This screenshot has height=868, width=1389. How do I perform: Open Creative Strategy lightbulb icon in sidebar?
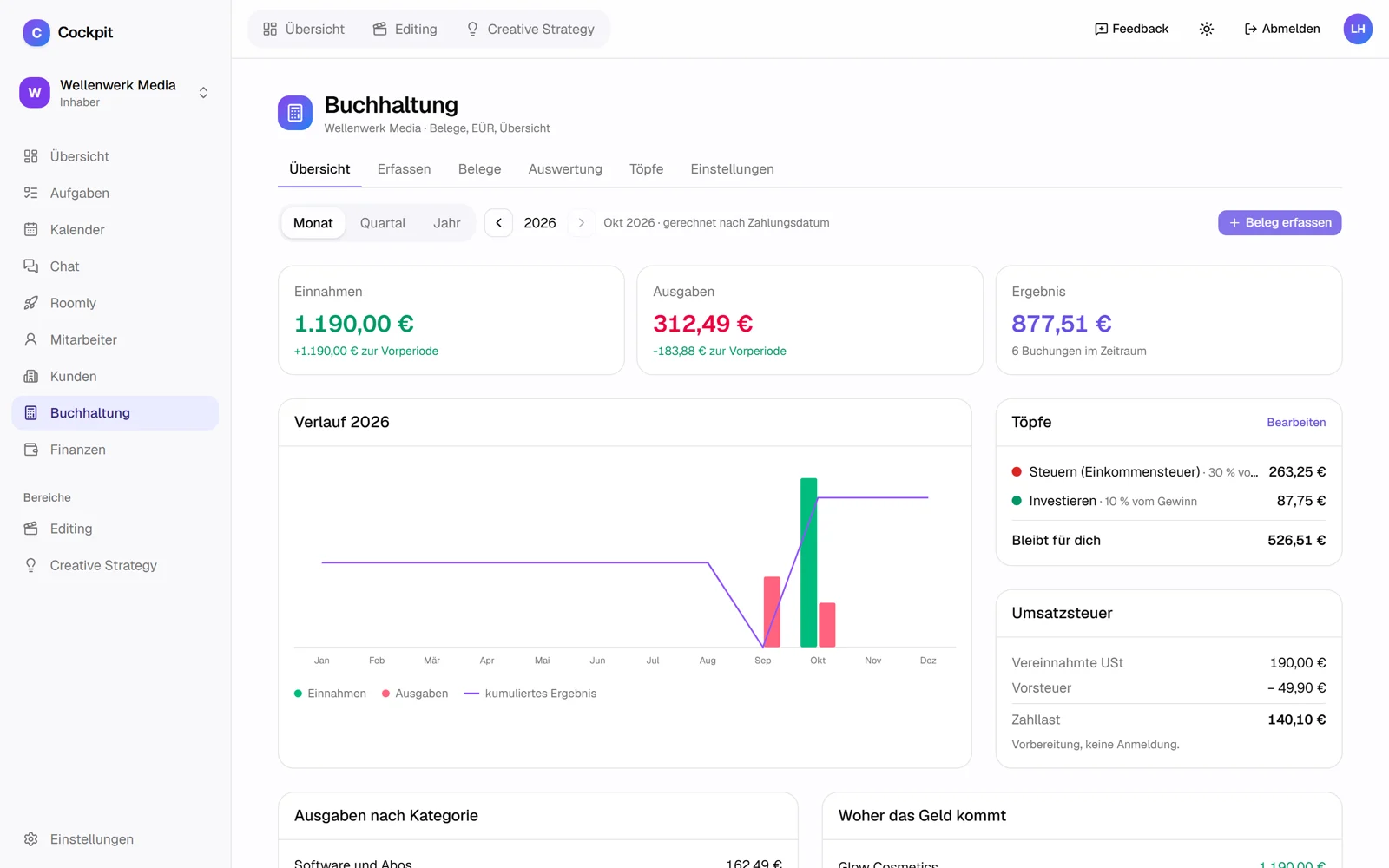31,565
